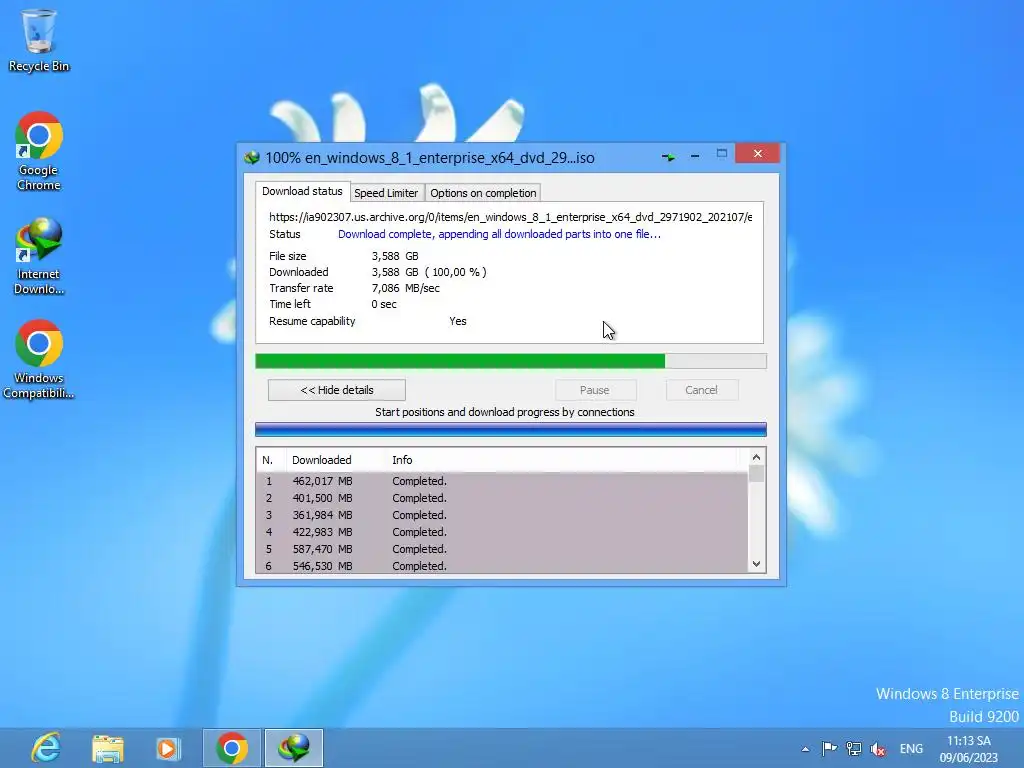Open File Explorer from the taskbar
Screen dimensions: 1024x768
108,748
